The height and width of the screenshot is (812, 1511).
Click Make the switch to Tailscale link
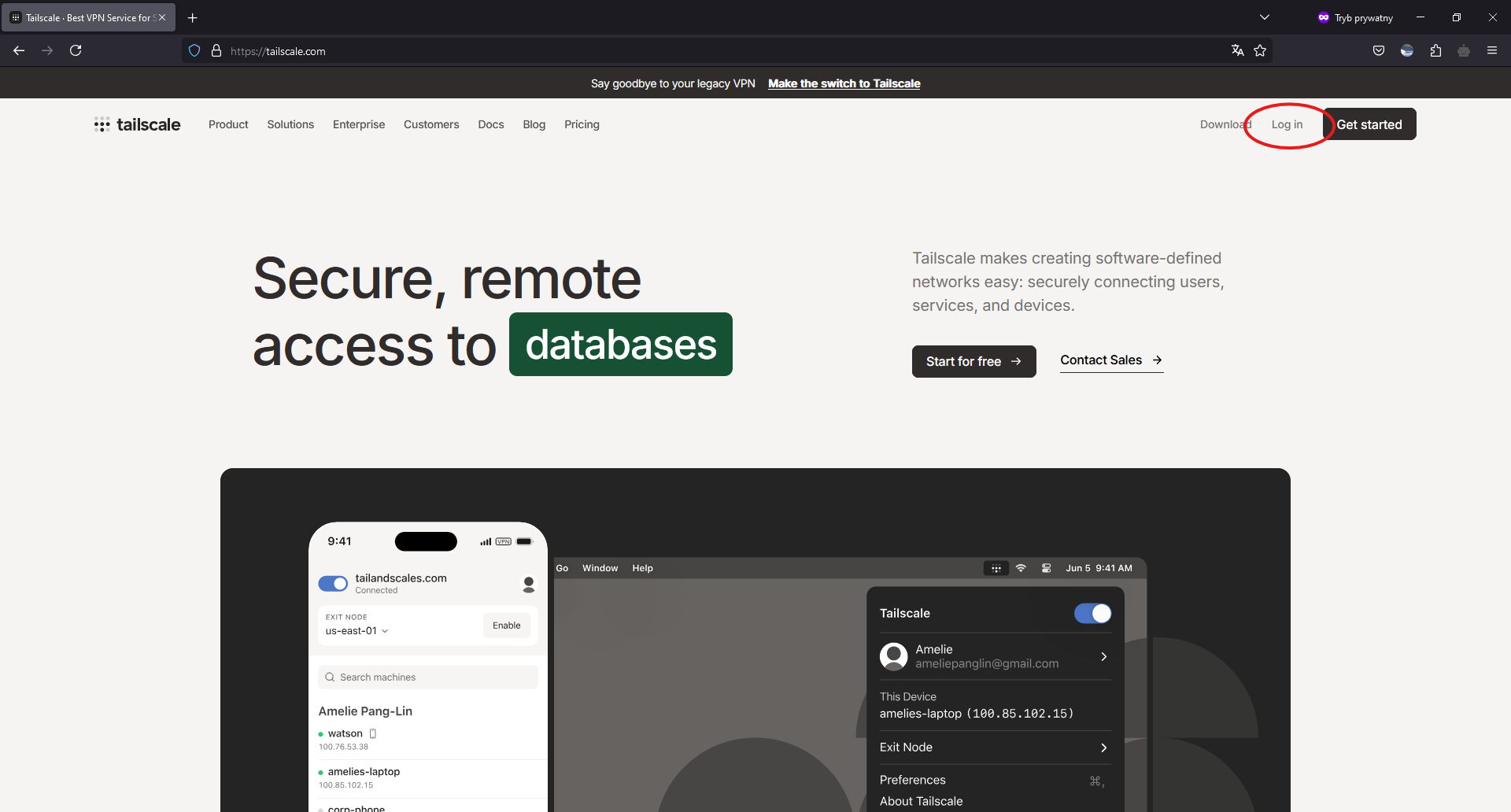coord(844,83)
